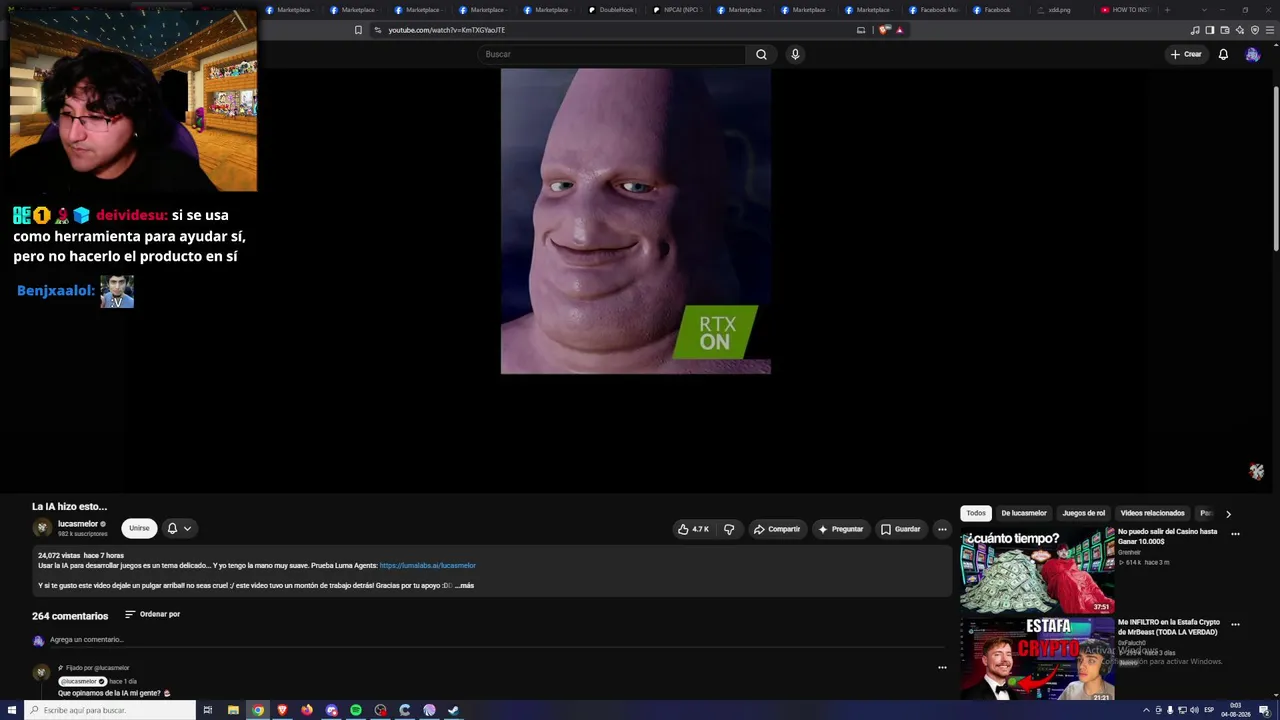Open YouTube notifications bell in header
The width and height of the screenshot is (1280, 720).
[x=1223, y=54]
